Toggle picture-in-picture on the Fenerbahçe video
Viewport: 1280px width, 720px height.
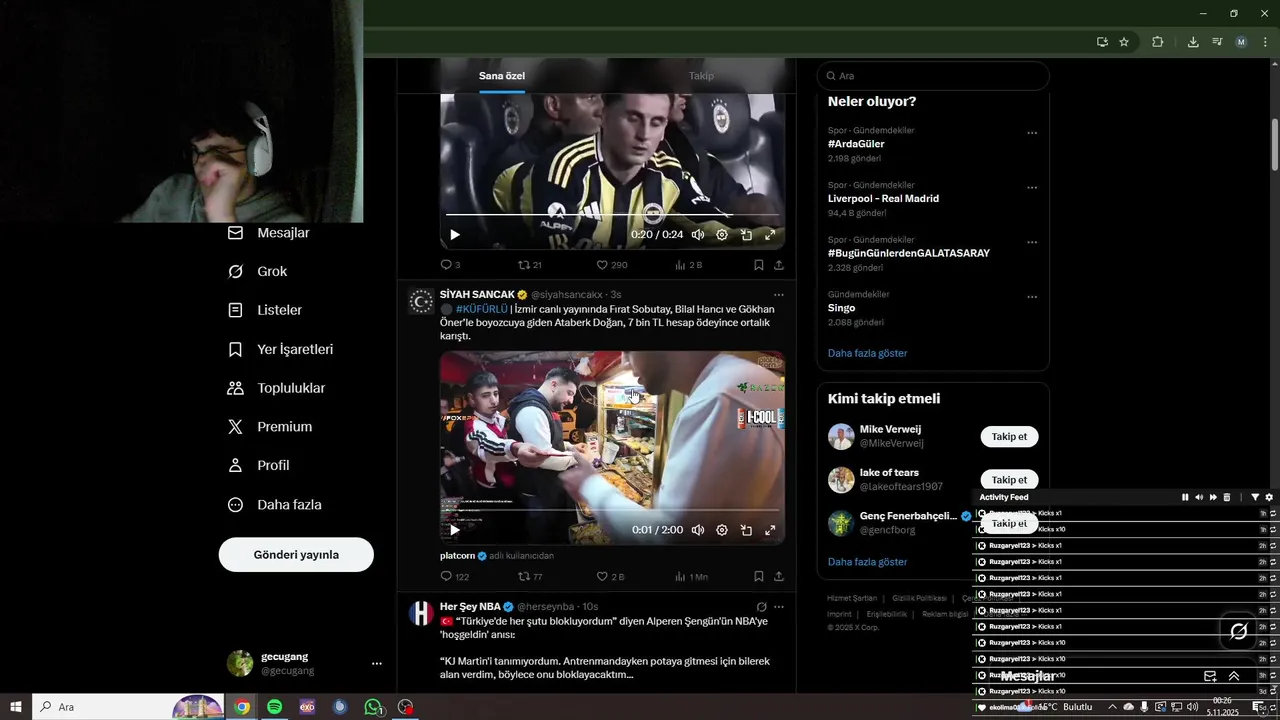(746, 235)
